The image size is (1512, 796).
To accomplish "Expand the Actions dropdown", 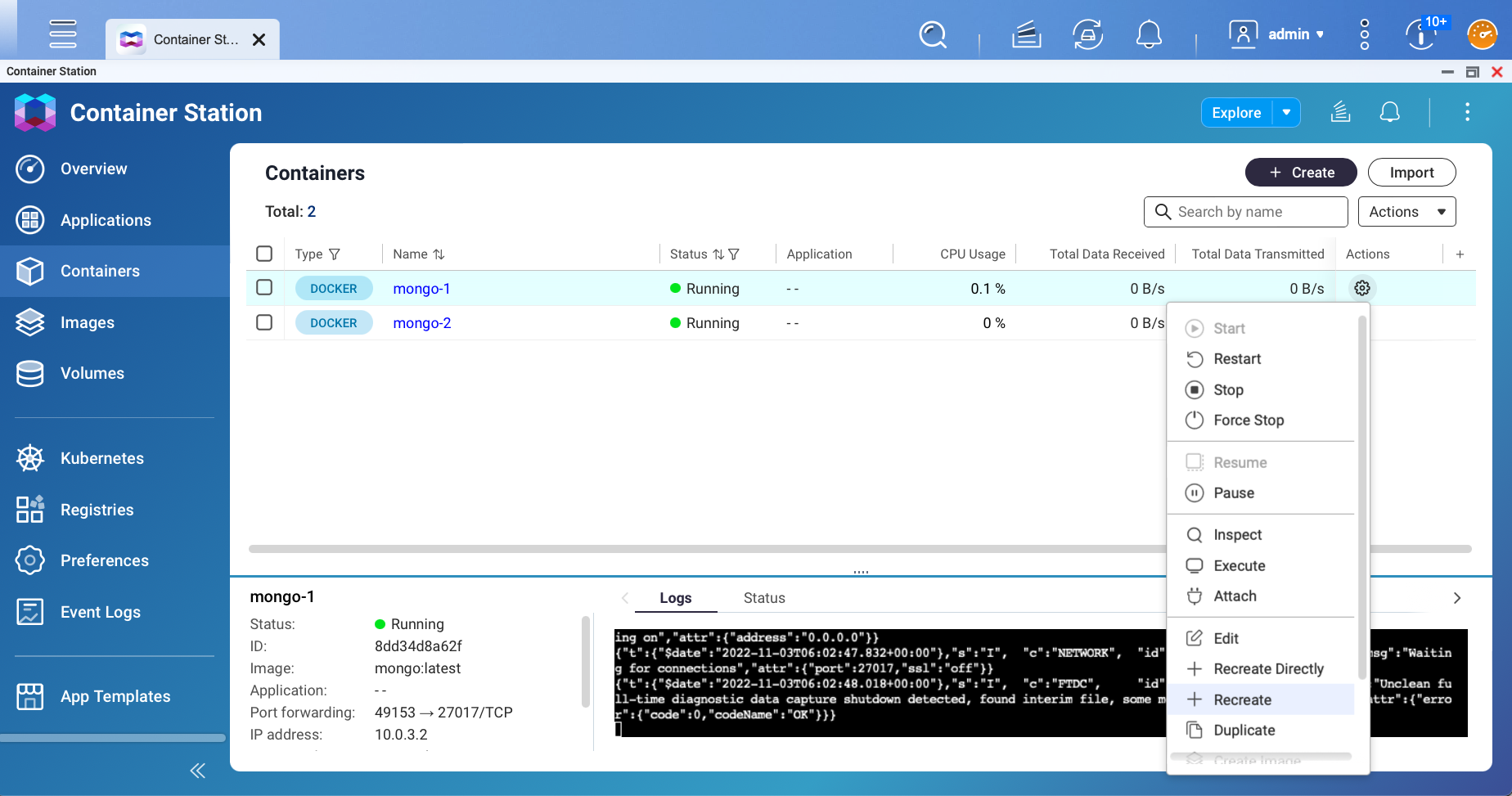I will click(x=1406, y=212).
